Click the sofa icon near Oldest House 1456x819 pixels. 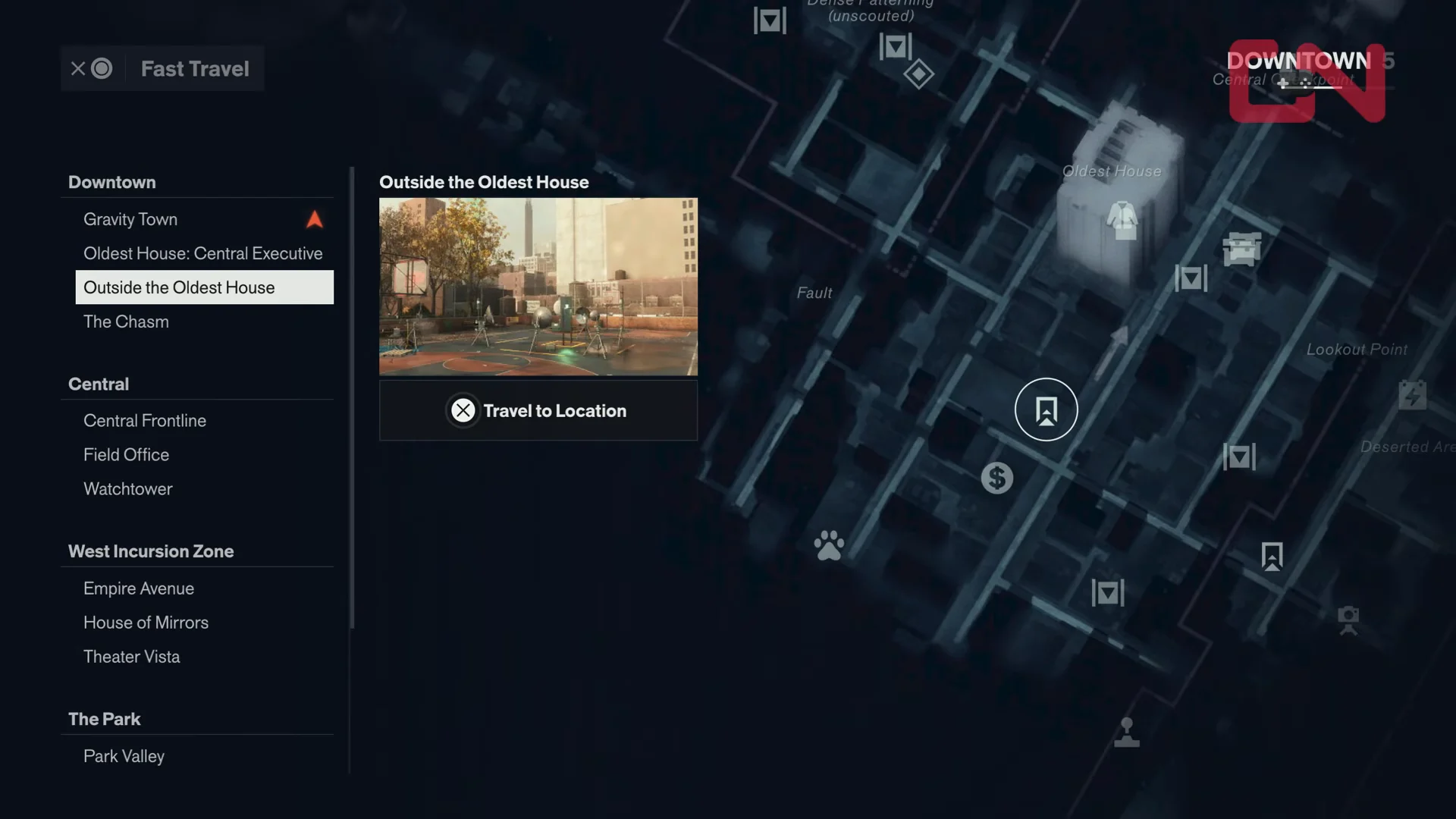click(x=1241, y=248)
